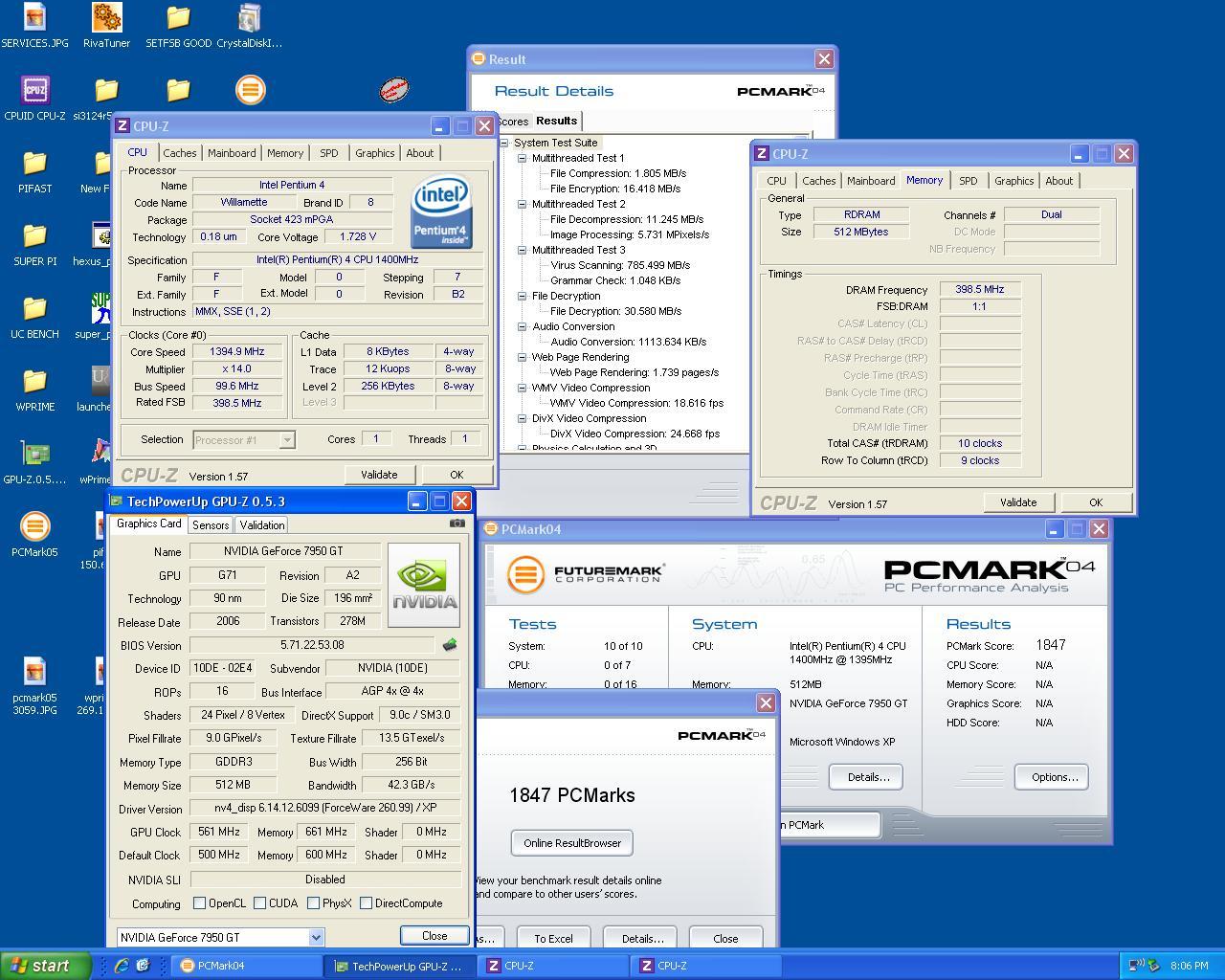Open the UC BENCH folder
1225x980 pixels.
pos(34,317)
